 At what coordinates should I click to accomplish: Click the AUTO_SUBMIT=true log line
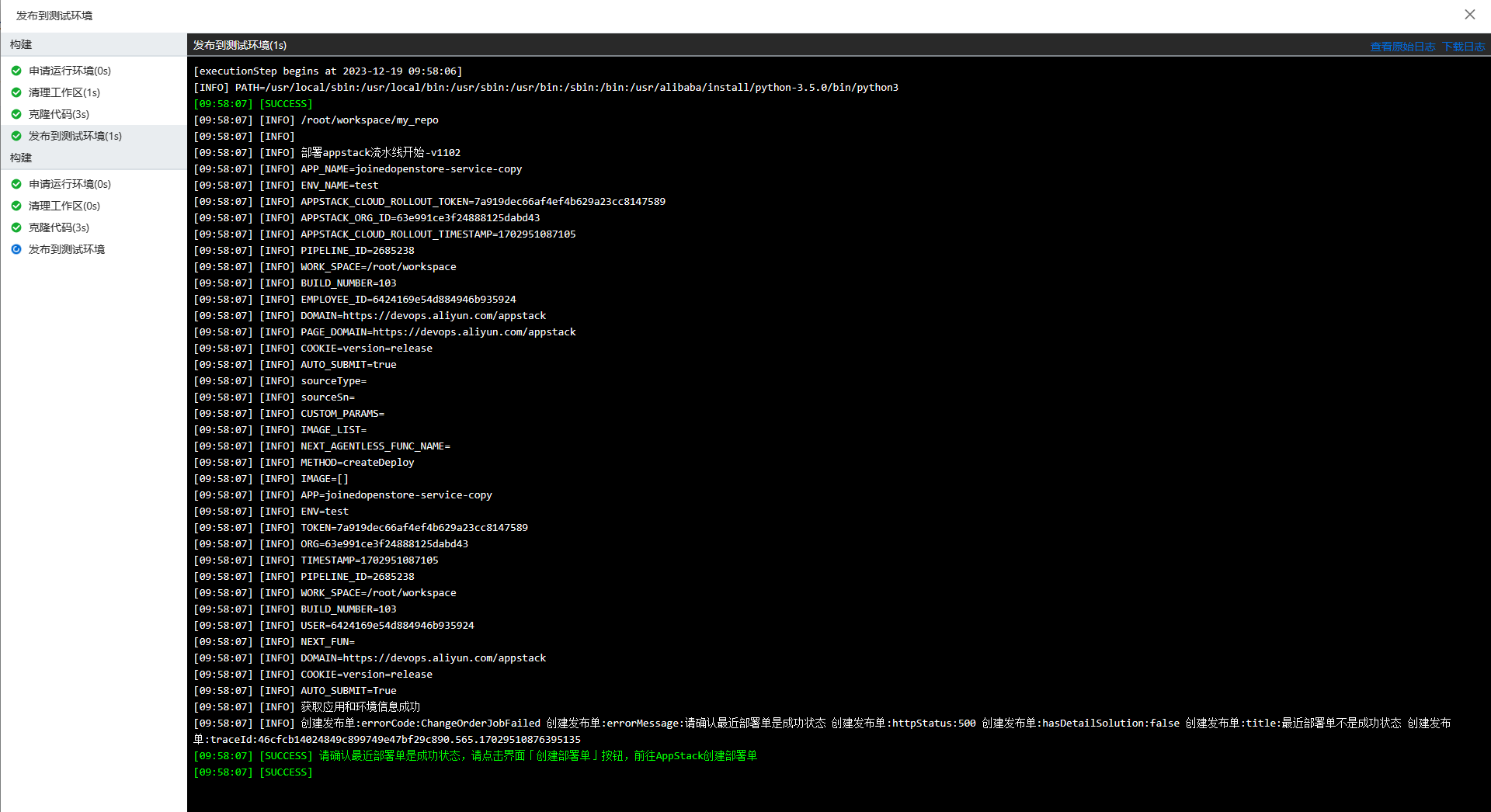[x=295, y=364]
